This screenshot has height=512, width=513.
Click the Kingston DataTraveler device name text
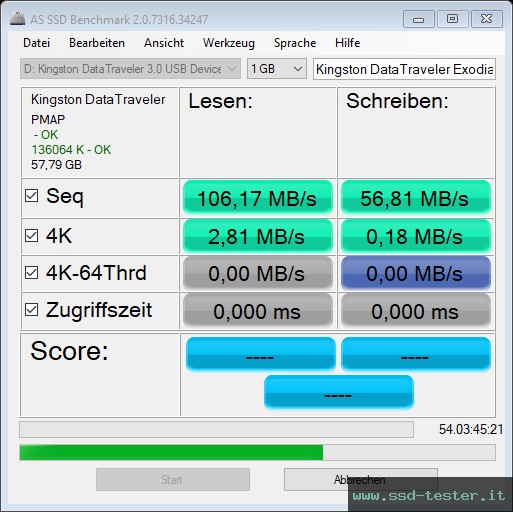pos(98,99)
